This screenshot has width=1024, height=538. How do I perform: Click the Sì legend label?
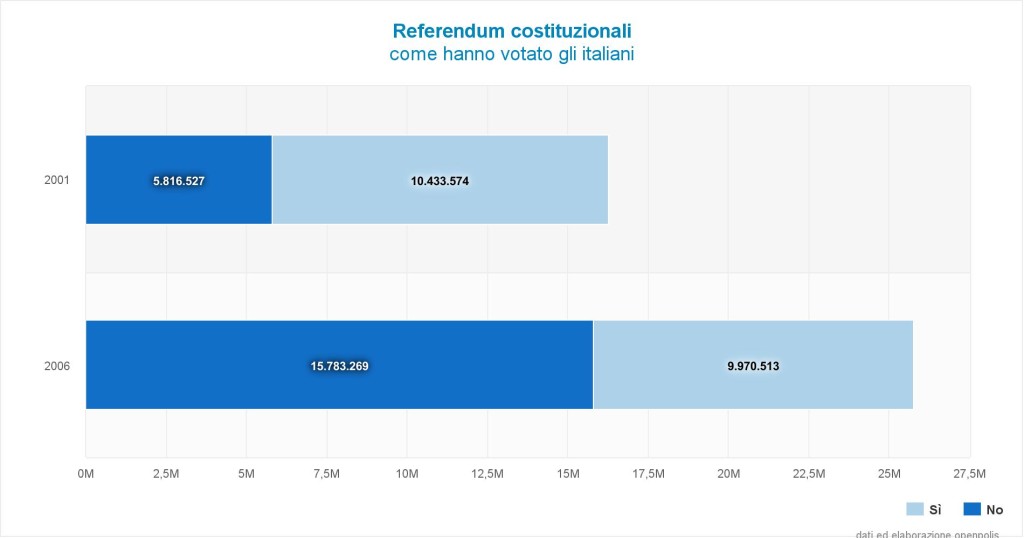click(935, 510)
